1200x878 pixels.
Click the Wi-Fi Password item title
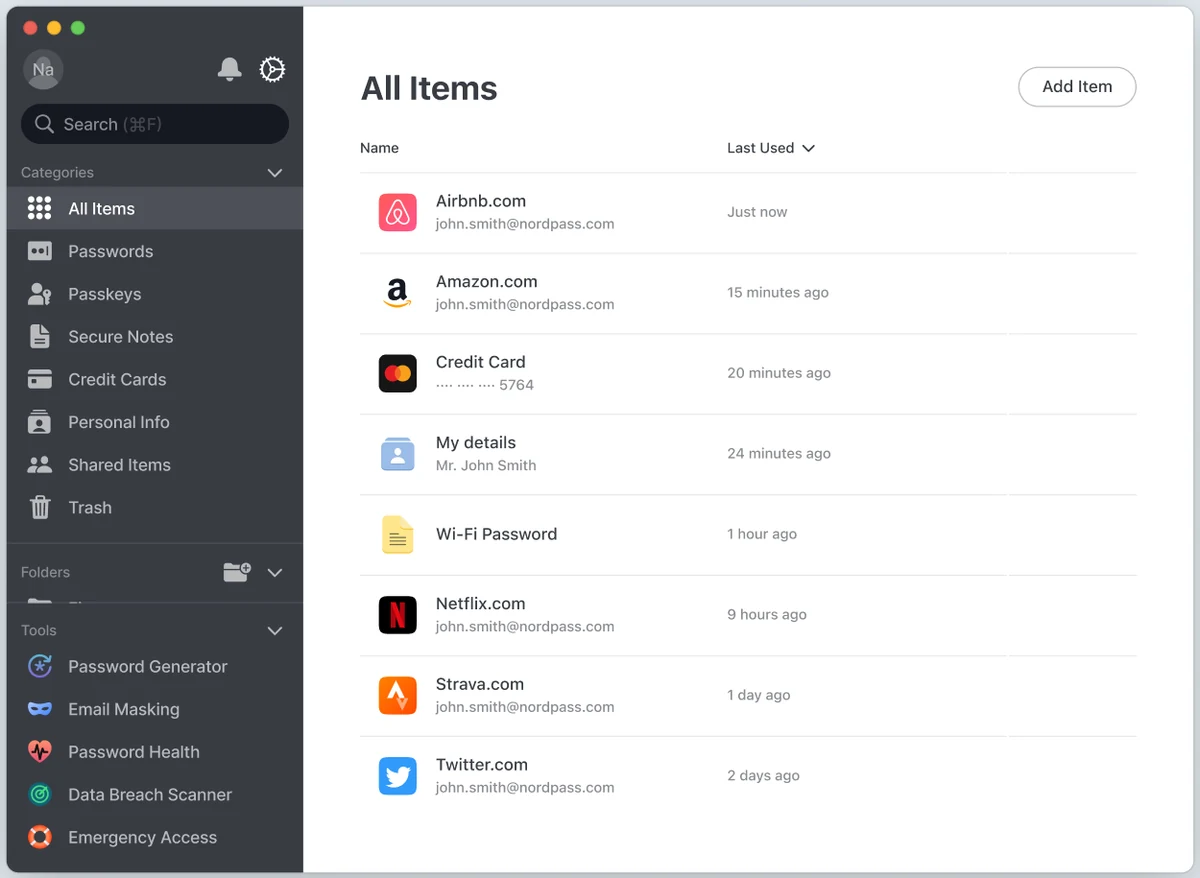(x=496, y=534)
